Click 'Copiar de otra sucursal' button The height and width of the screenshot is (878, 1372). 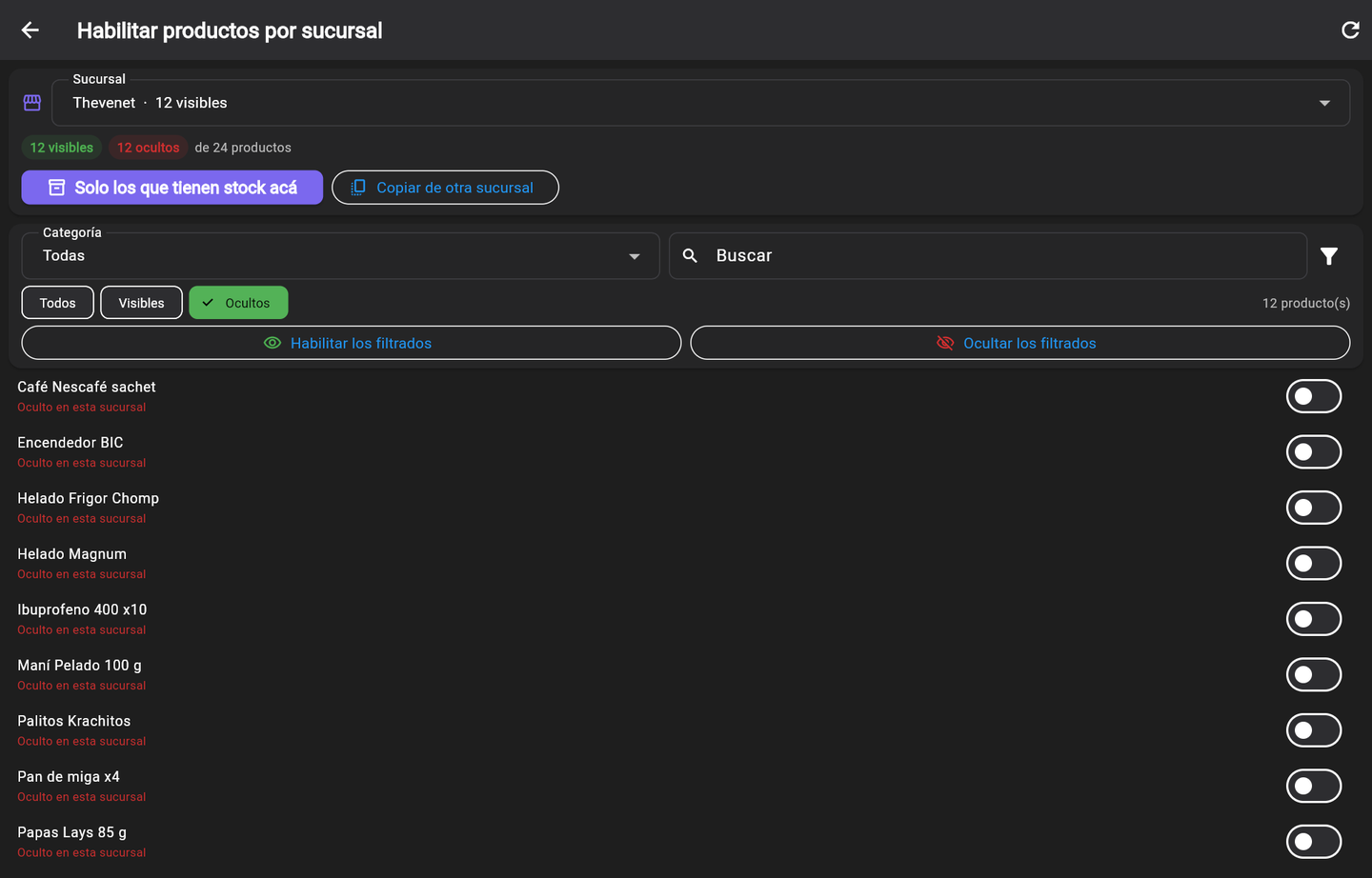pos(445,188)
